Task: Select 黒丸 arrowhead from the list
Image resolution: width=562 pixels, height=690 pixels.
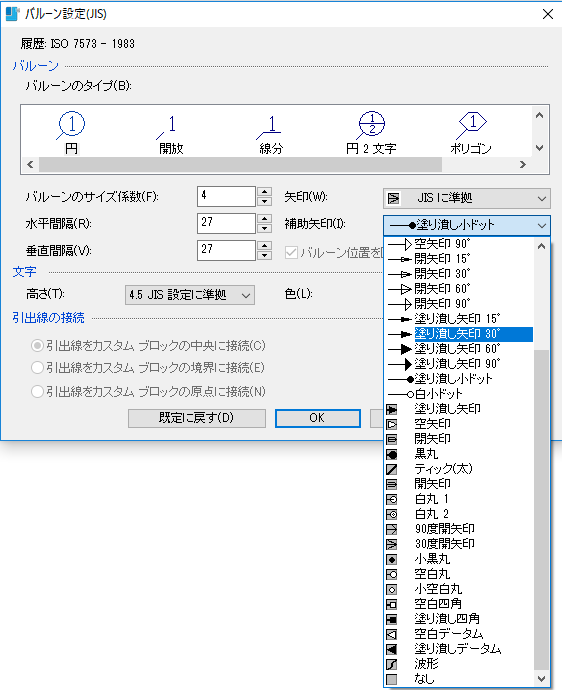Action: (458, 454)
